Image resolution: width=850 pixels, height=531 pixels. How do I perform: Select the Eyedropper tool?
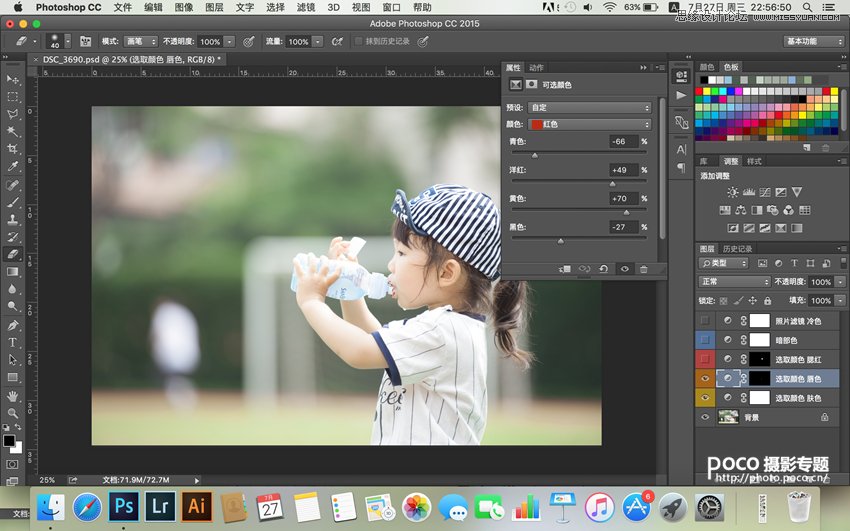coord(12,166)
